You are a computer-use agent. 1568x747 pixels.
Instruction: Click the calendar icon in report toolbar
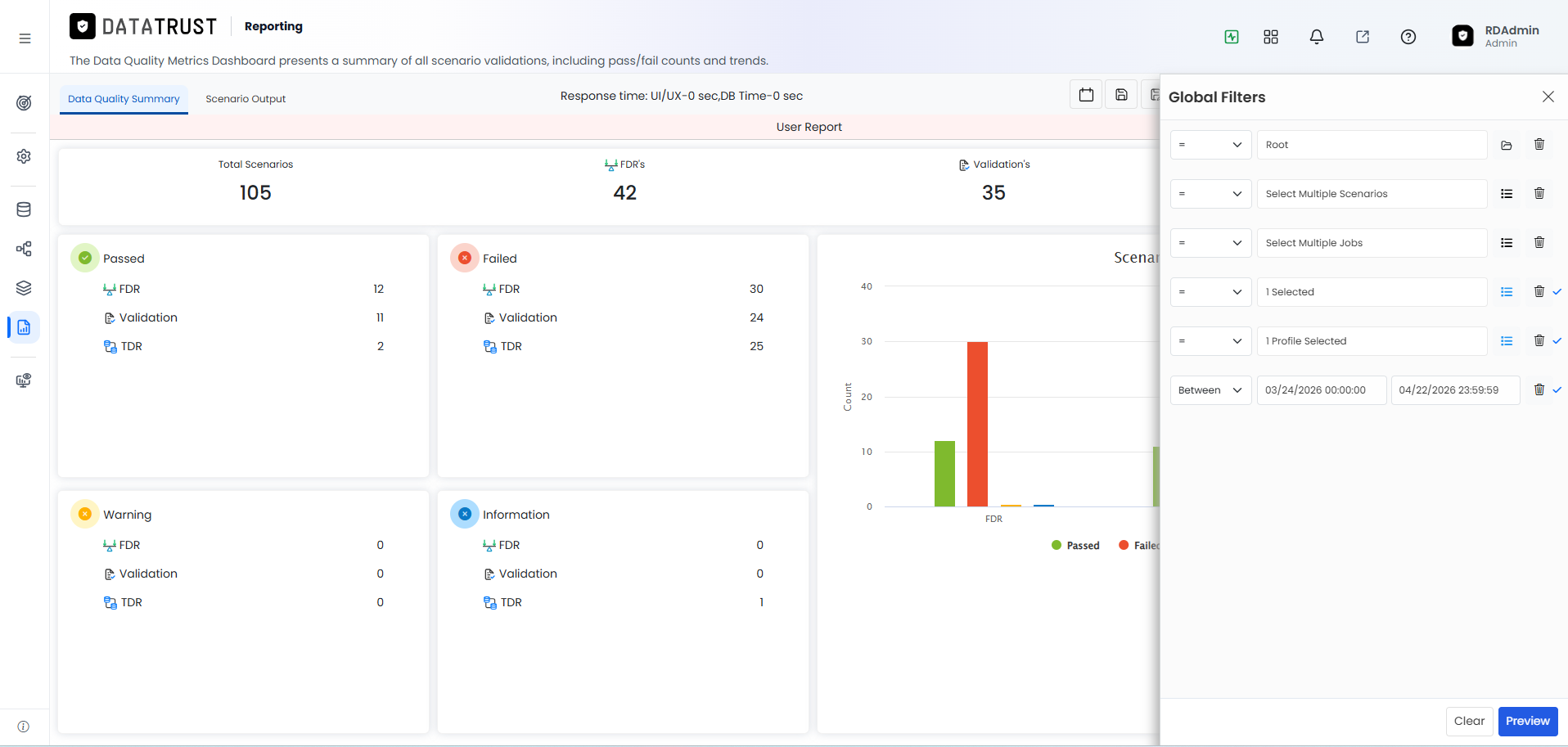(x=1086, y=95)
